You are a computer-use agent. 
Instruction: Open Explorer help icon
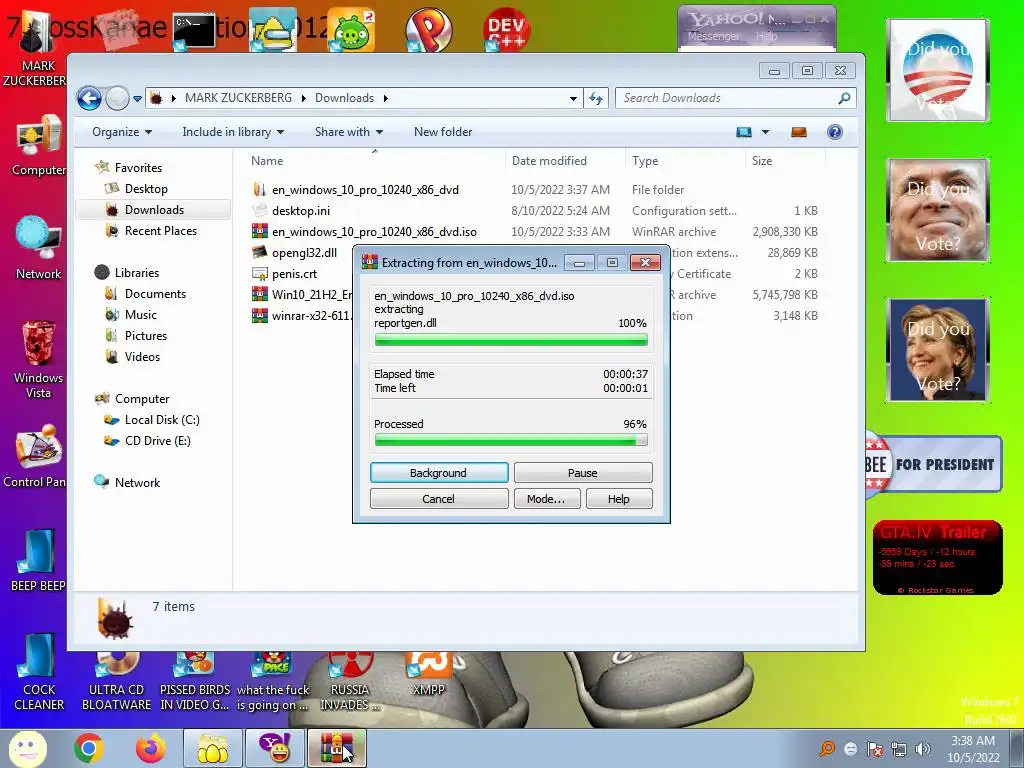click(835, 133)
